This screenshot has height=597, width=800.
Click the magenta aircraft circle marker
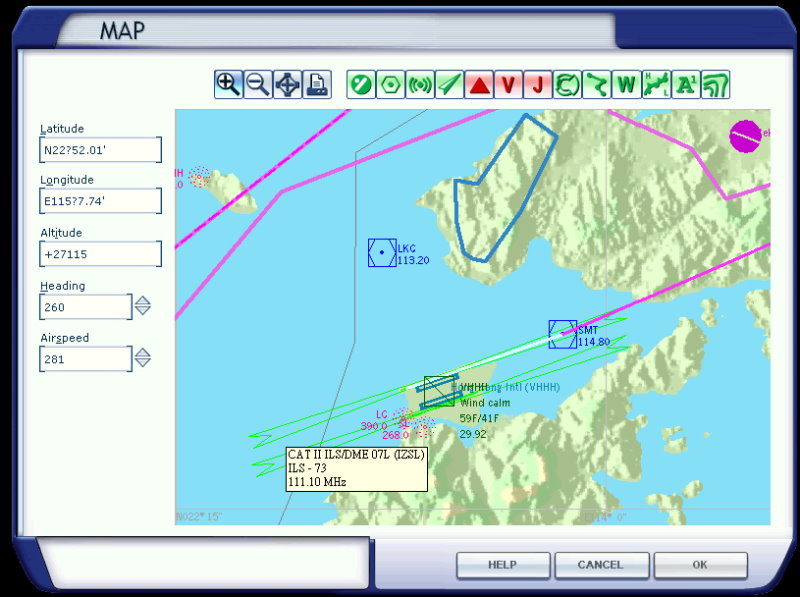click(745, 136)
